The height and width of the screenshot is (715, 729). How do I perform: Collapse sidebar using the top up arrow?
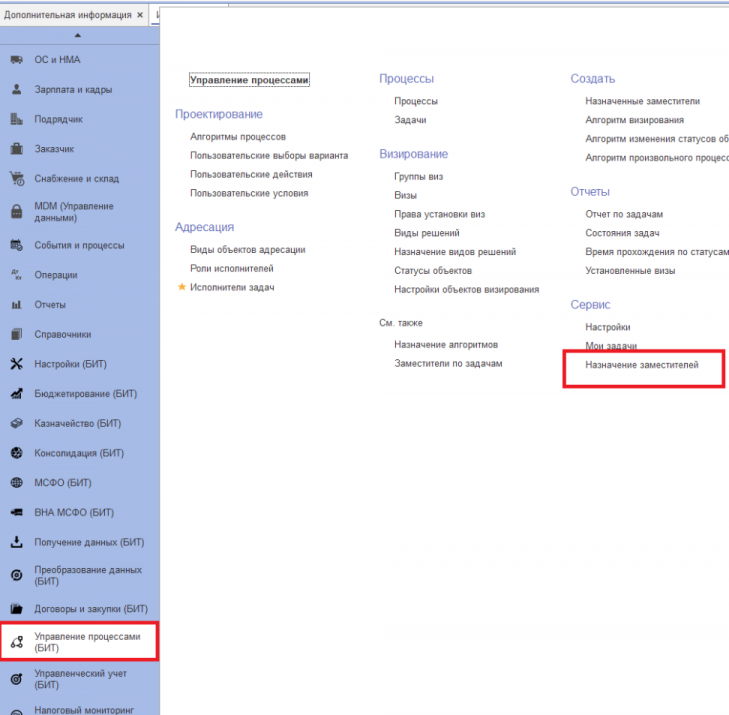click(78, 35)
